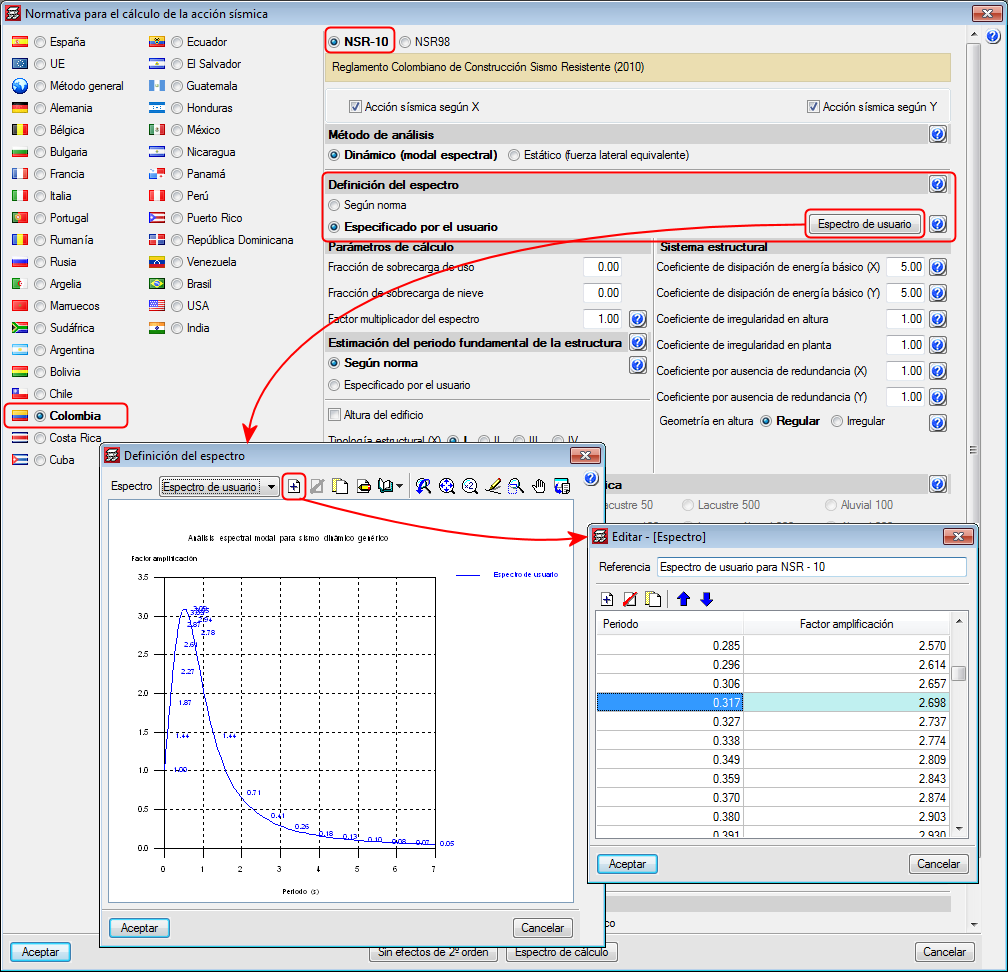Click the Espectro de usuario button
Viewport: 1008px width, 972px height.
point(864,224)
